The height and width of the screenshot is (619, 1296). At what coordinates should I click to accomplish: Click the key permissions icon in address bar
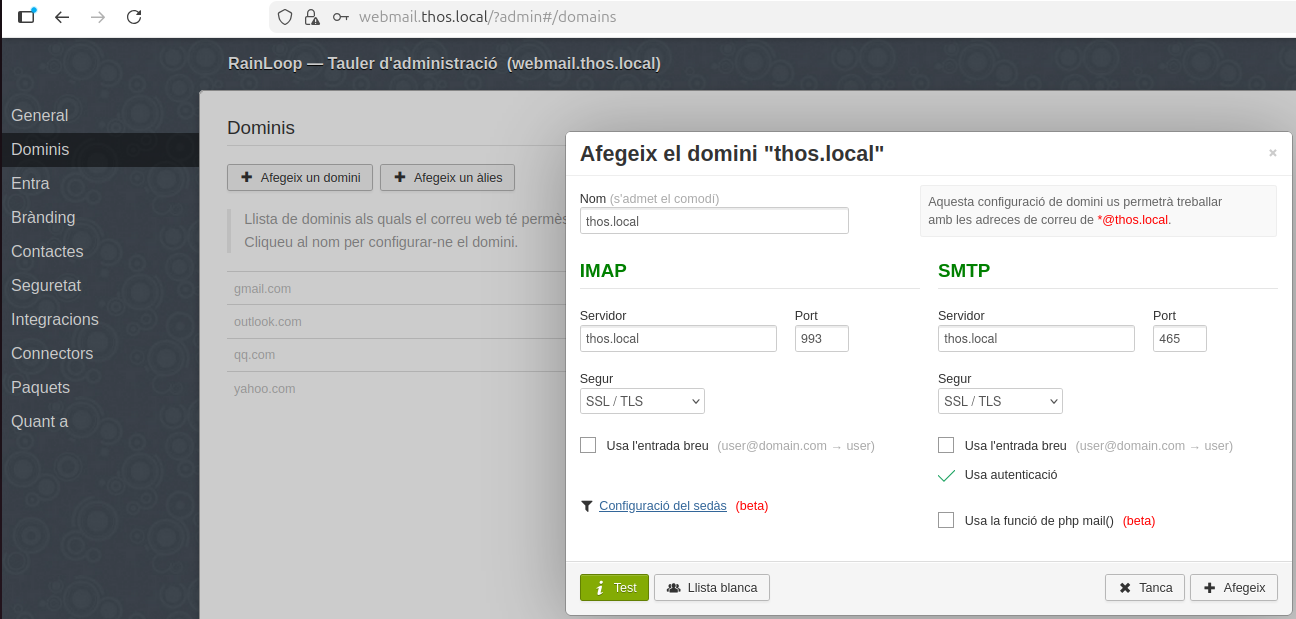point(341,17)
